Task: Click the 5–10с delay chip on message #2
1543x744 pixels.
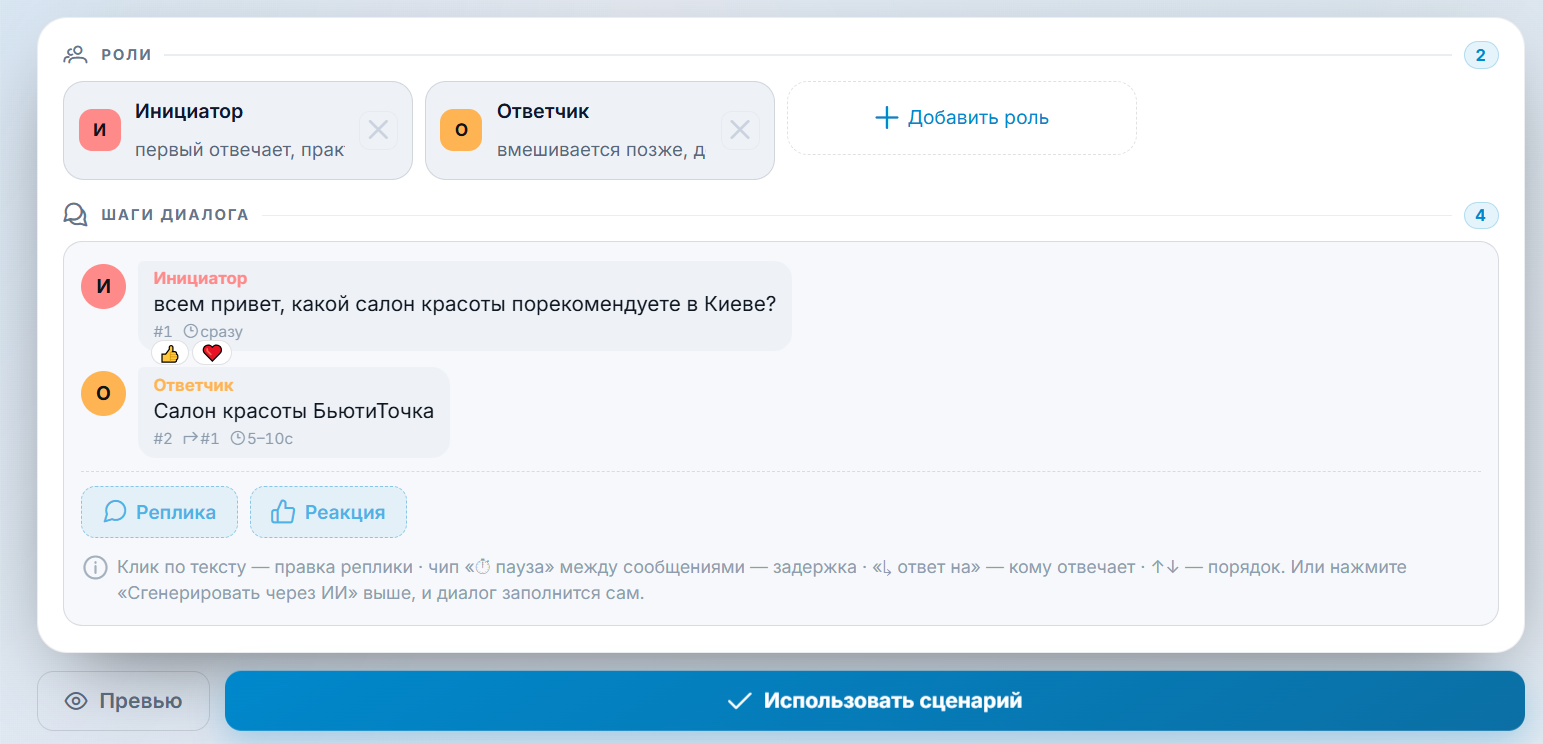Action: click(261, 438)
